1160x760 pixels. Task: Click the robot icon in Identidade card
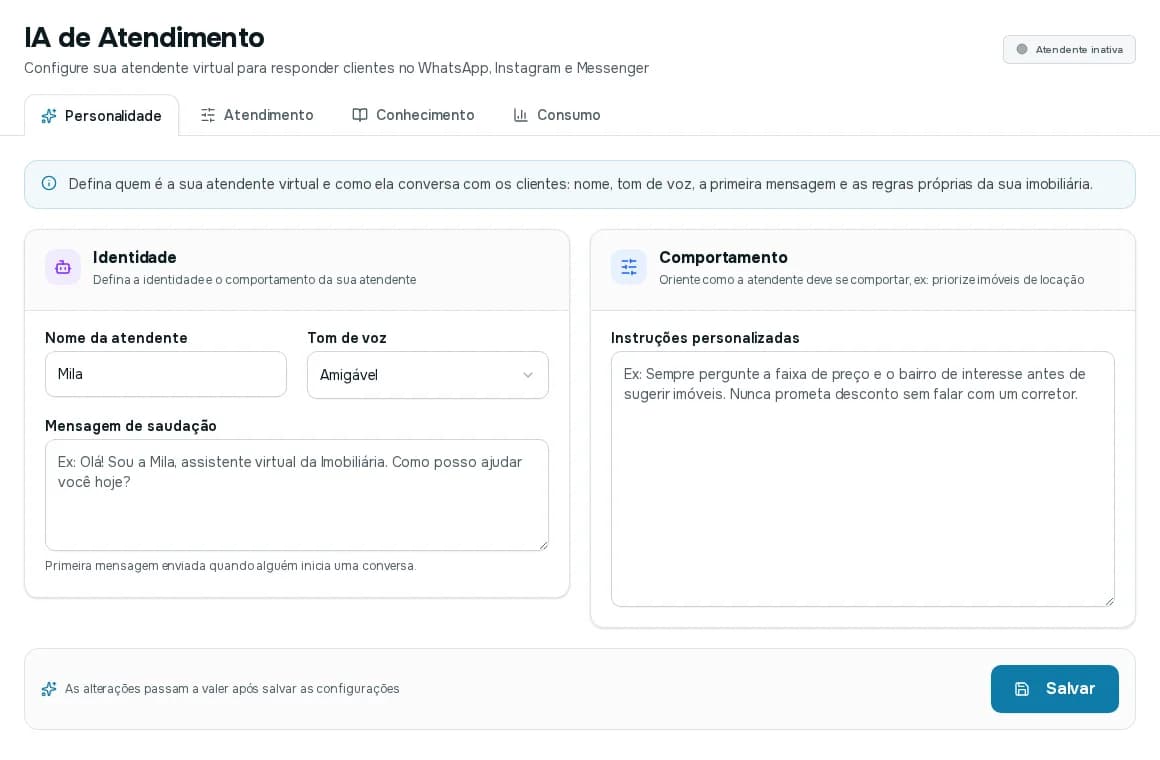click(x=63, y=267)
